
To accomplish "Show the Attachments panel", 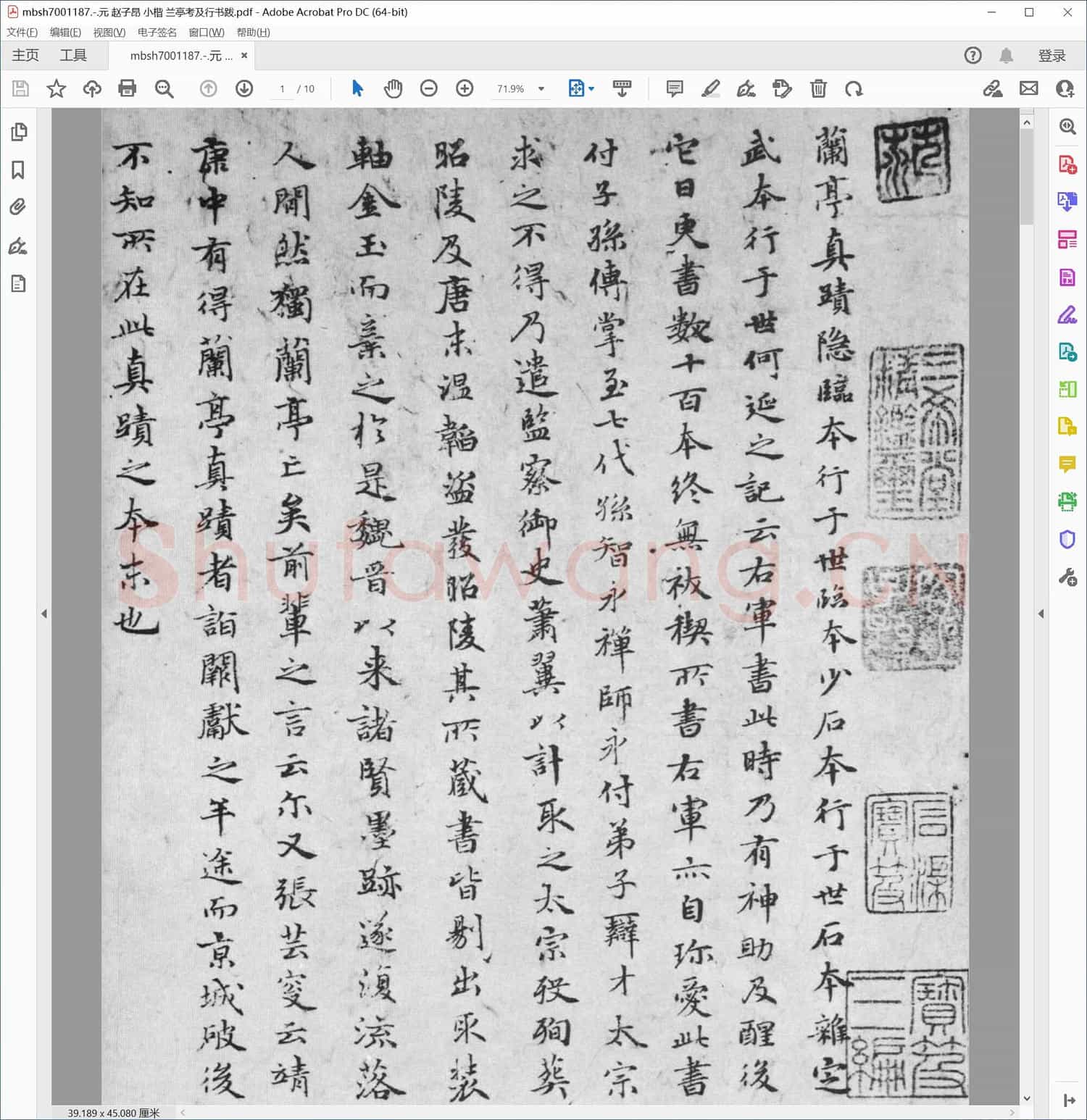I will pyautogui.click(x=19, y=208).
